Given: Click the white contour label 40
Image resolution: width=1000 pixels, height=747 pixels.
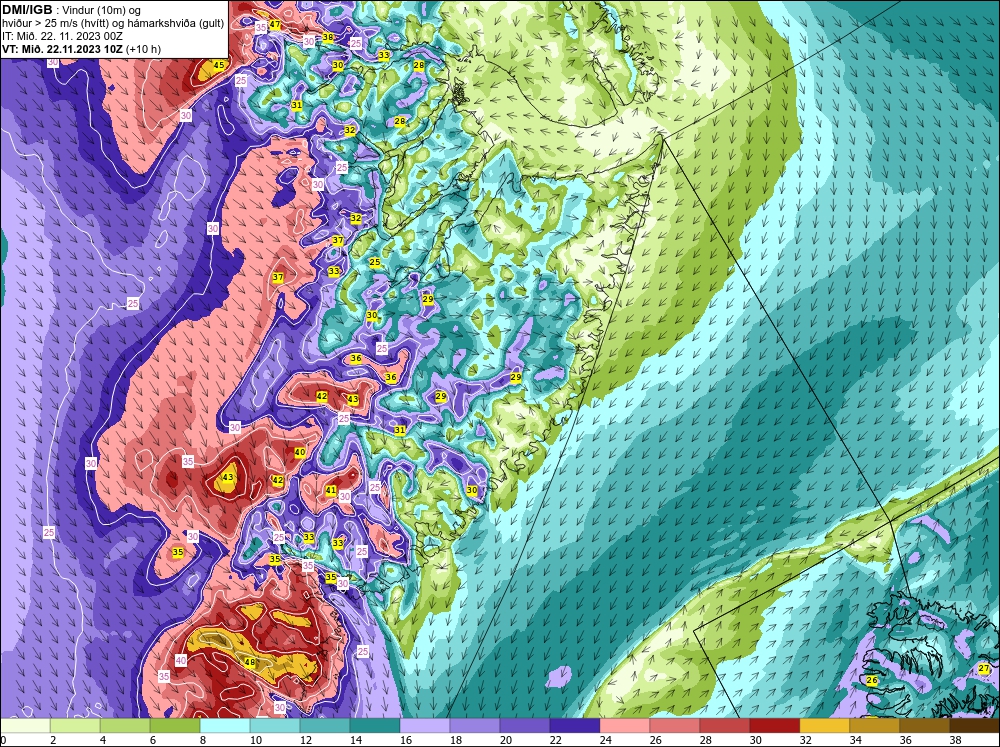Looking at the screenshot, I should (x=181, y=660).
